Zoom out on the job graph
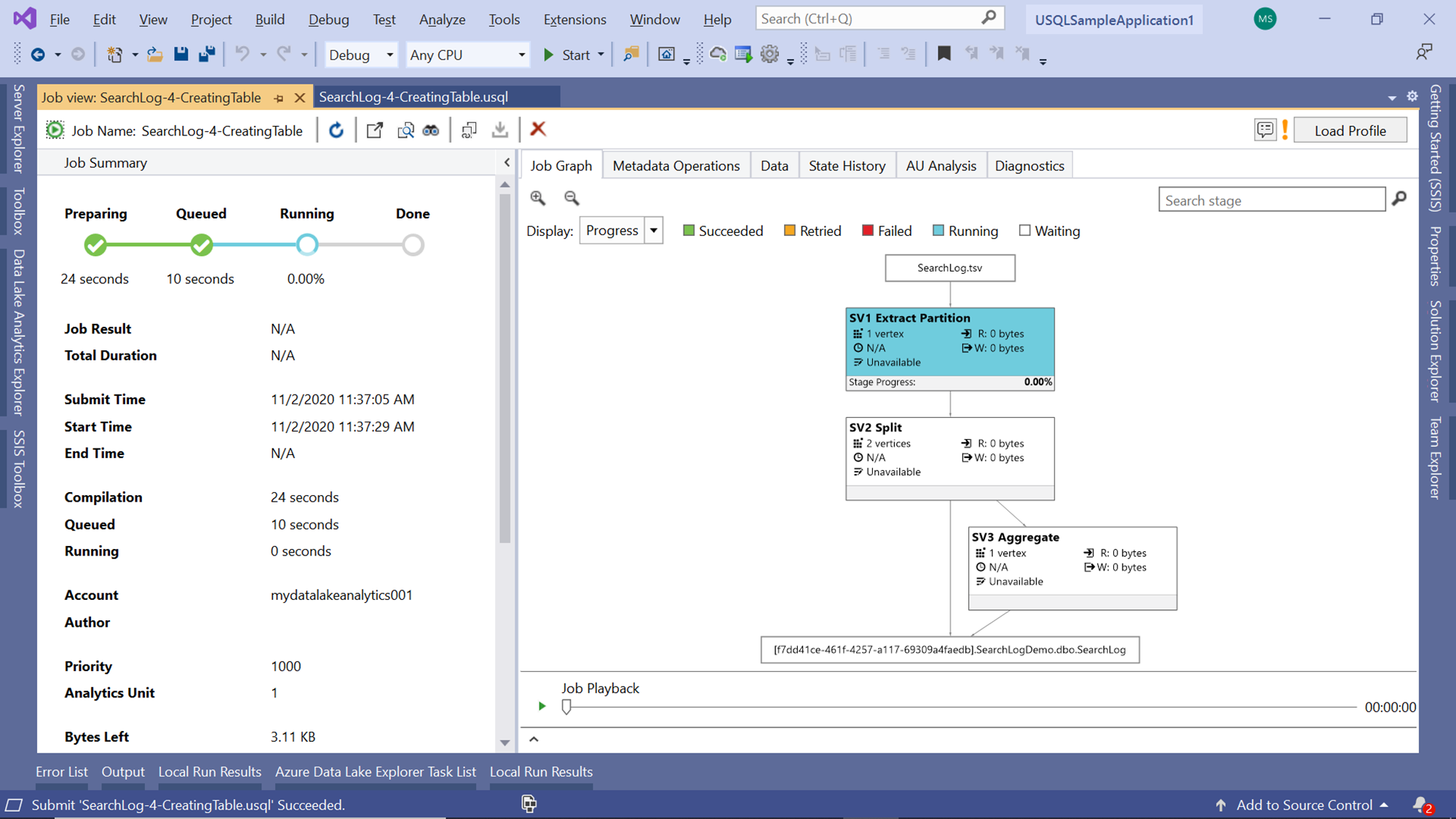The width and height of the screenshot is (1456, 819). pyautogui.click(x=571, y=198)
